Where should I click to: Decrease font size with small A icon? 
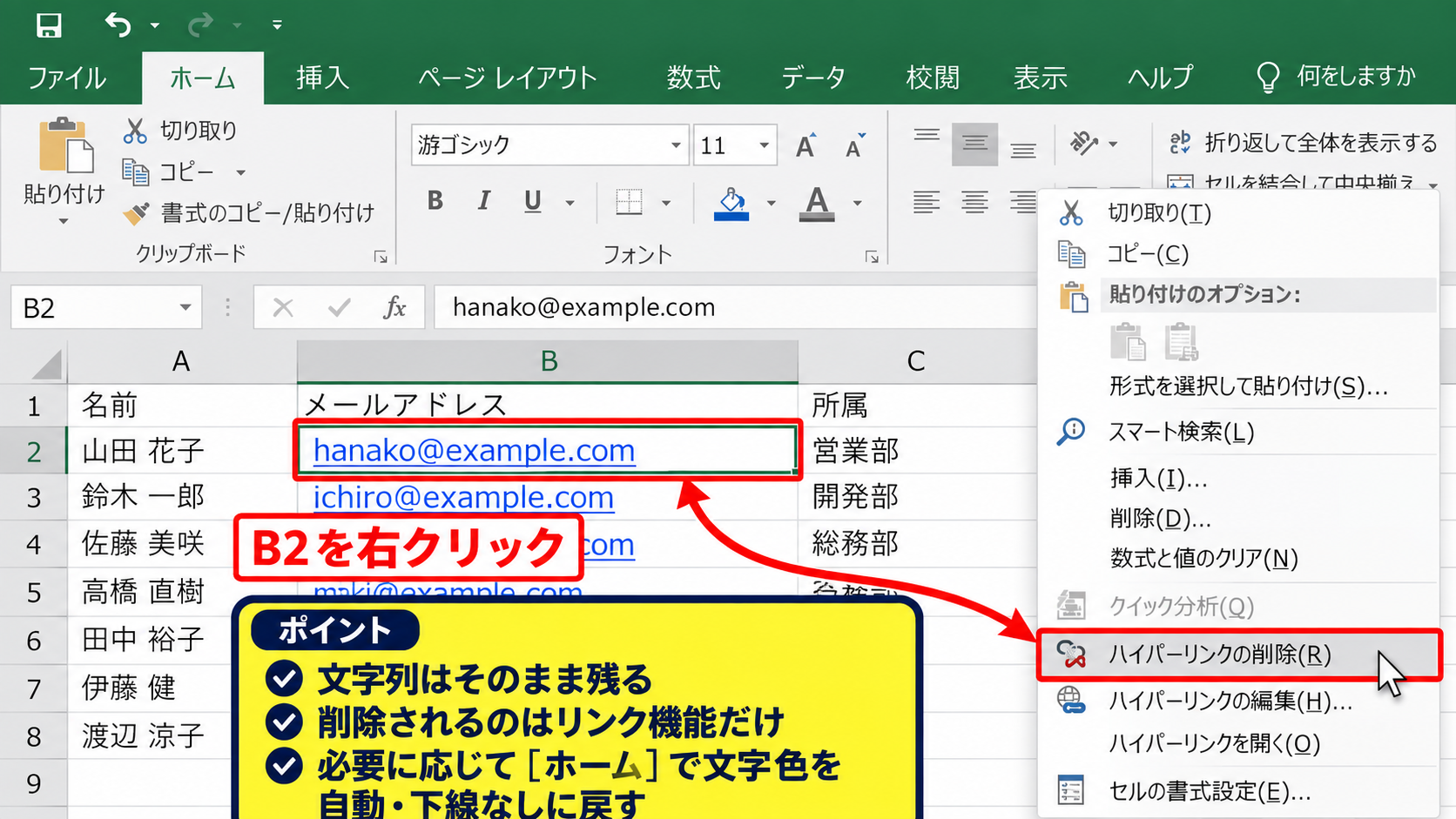tap(855, 145)
